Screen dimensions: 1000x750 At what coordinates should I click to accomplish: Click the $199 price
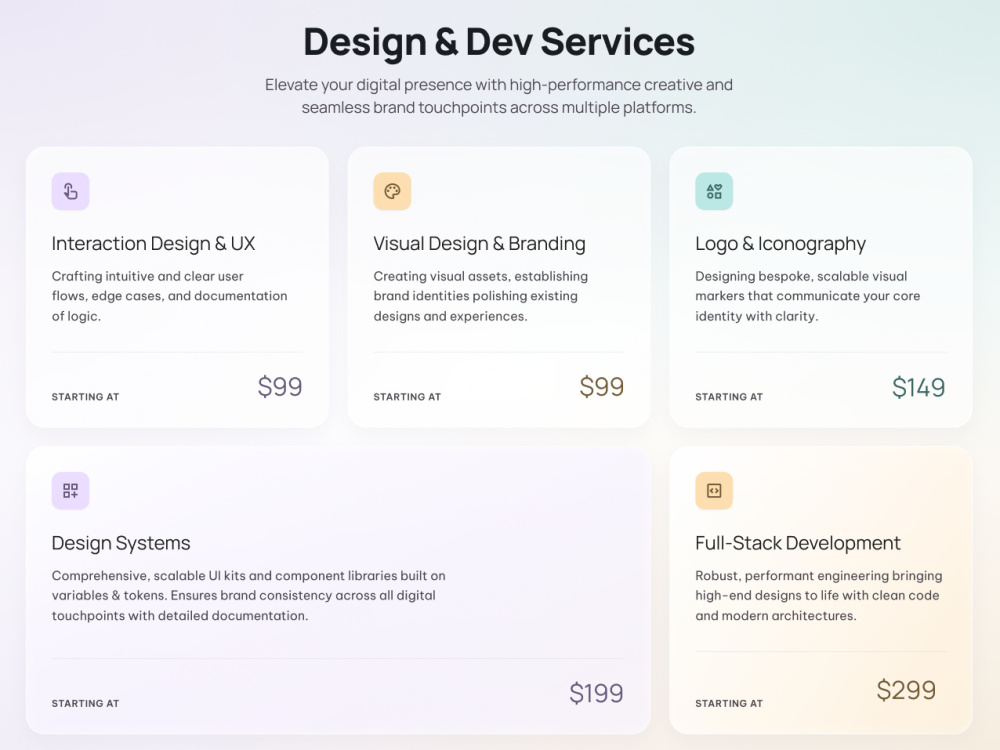point(596,693)
